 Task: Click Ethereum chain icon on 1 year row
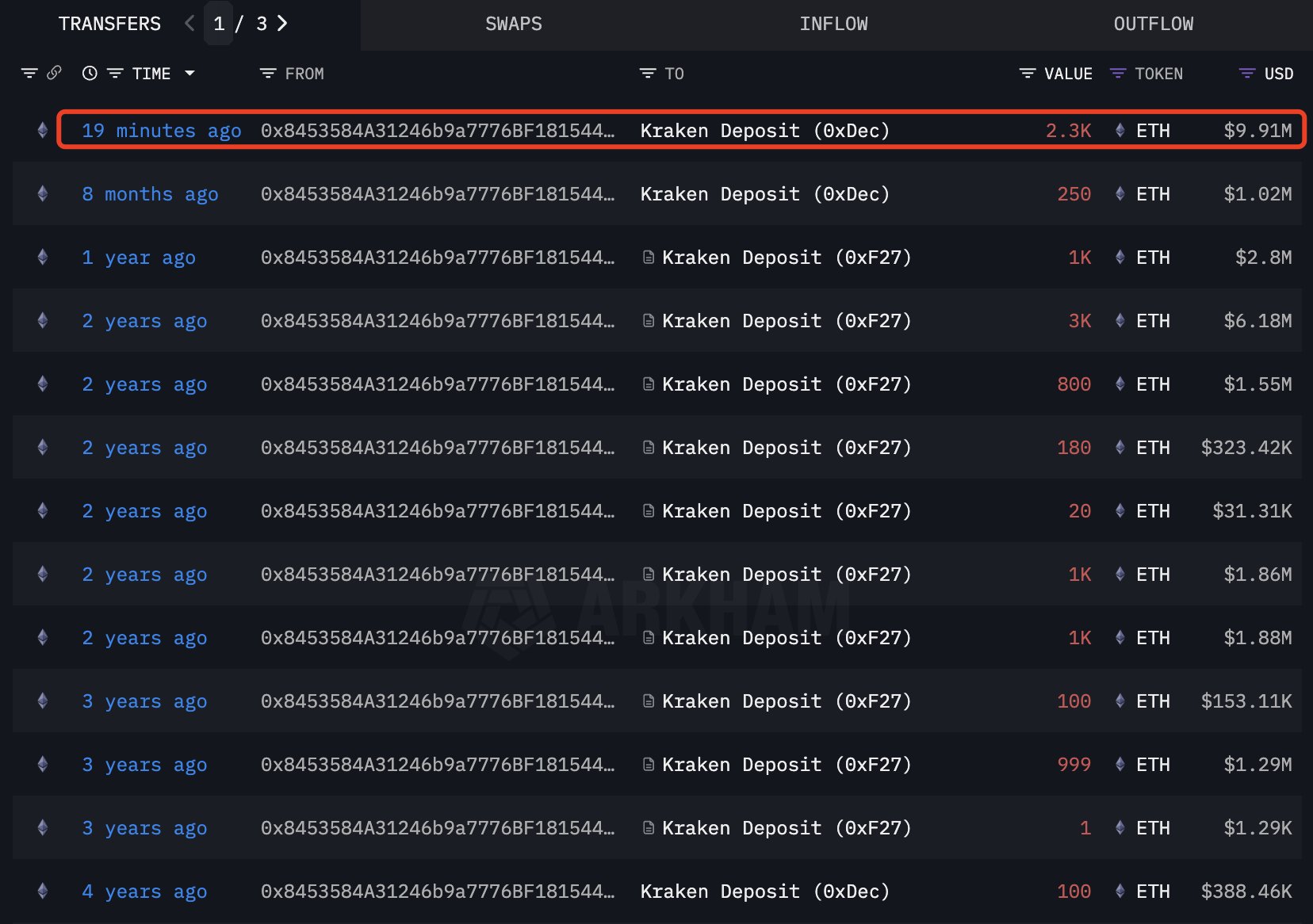[x=43, y=258]
